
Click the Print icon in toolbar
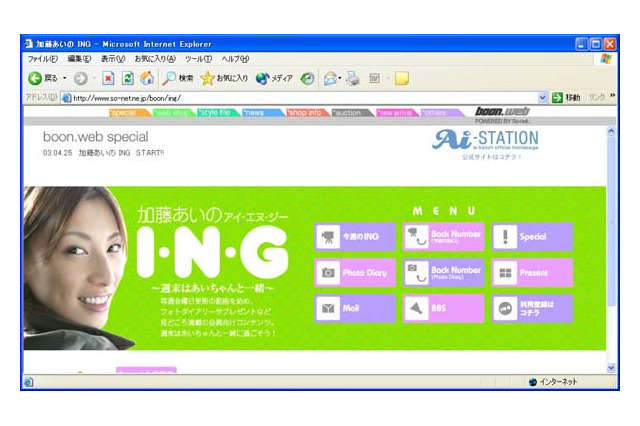tap(352, 78)
